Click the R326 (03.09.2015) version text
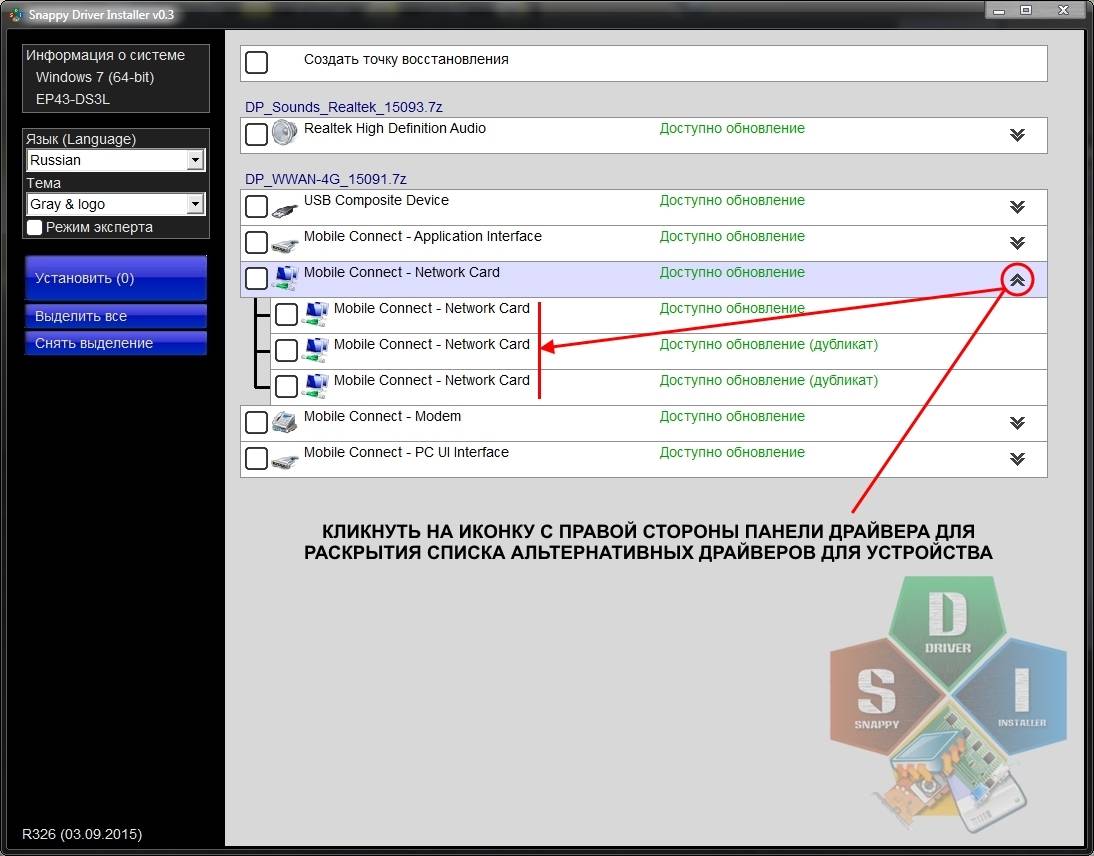The width and height of the screenshot is (1094, 856). [x=82, y=834]
